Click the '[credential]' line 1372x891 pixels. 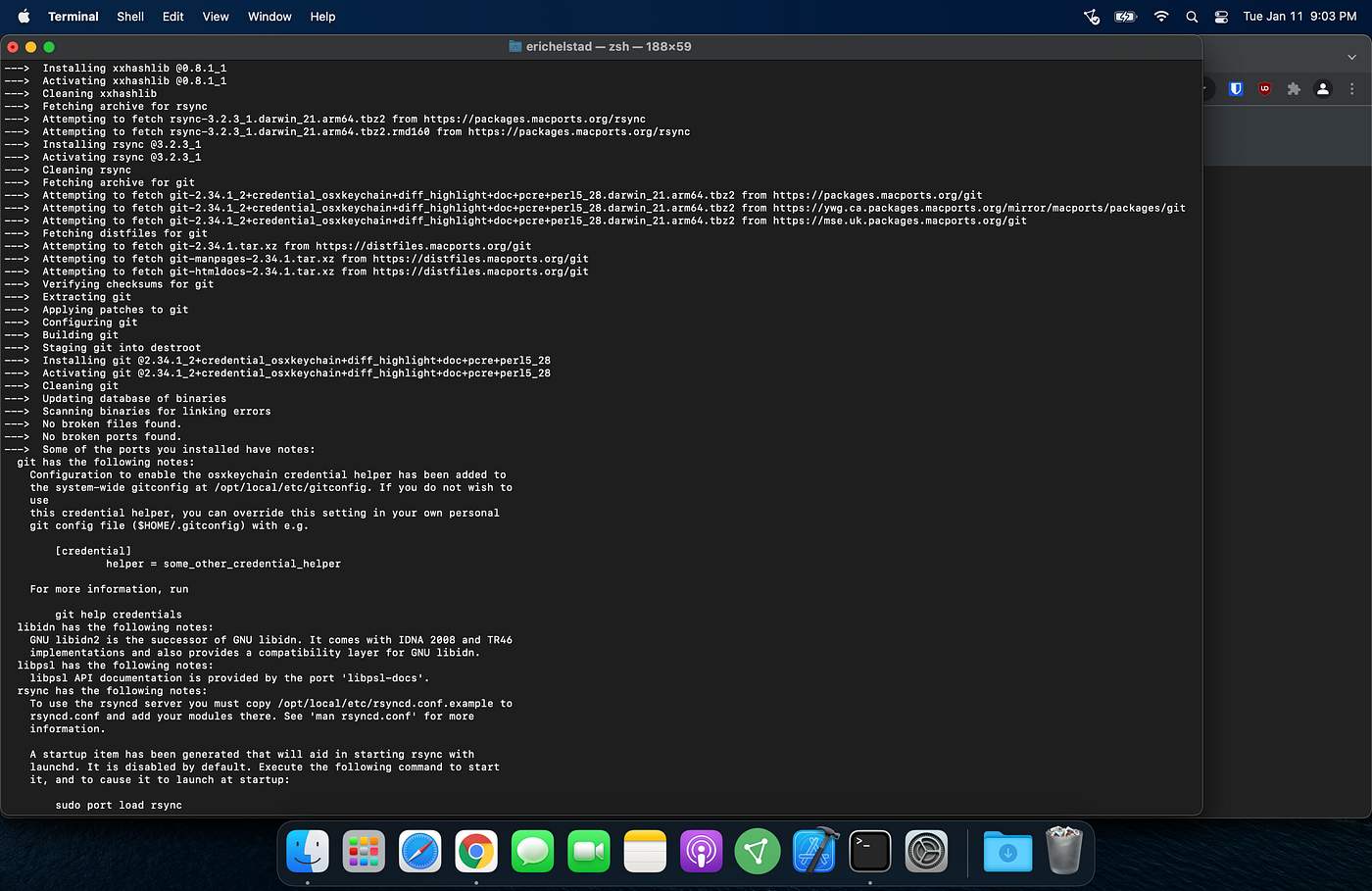(x=93, y=551)
